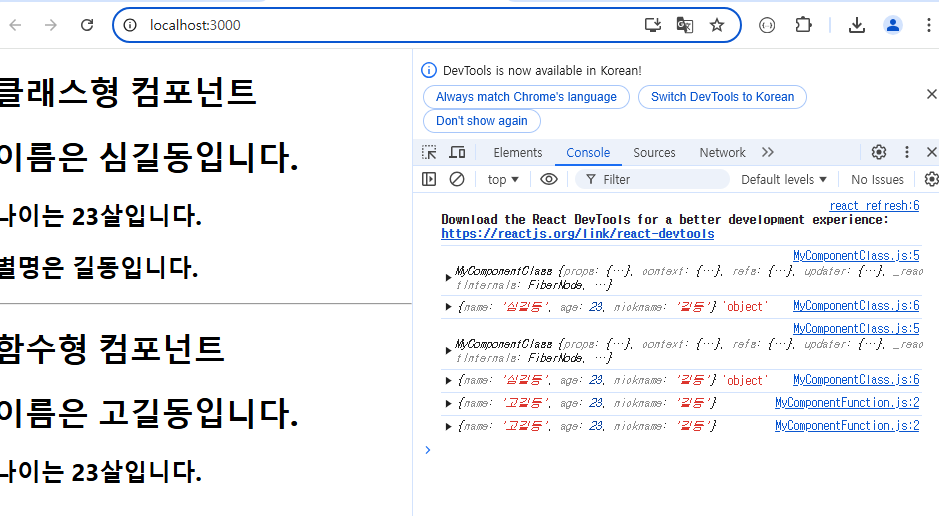Expand the first 고길동 props object

pyautogui.click(x=448, y=403)
